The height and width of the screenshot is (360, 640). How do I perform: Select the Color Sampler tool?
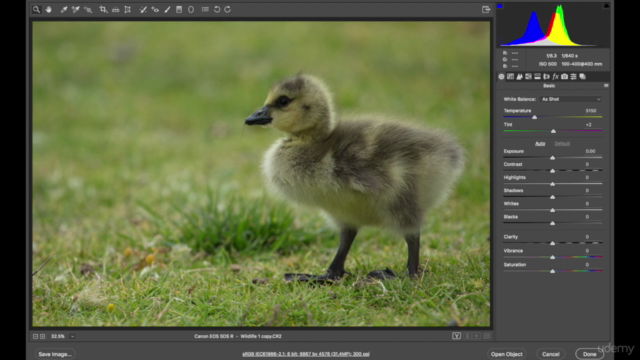pyautogui.click(x=76, y=9)
